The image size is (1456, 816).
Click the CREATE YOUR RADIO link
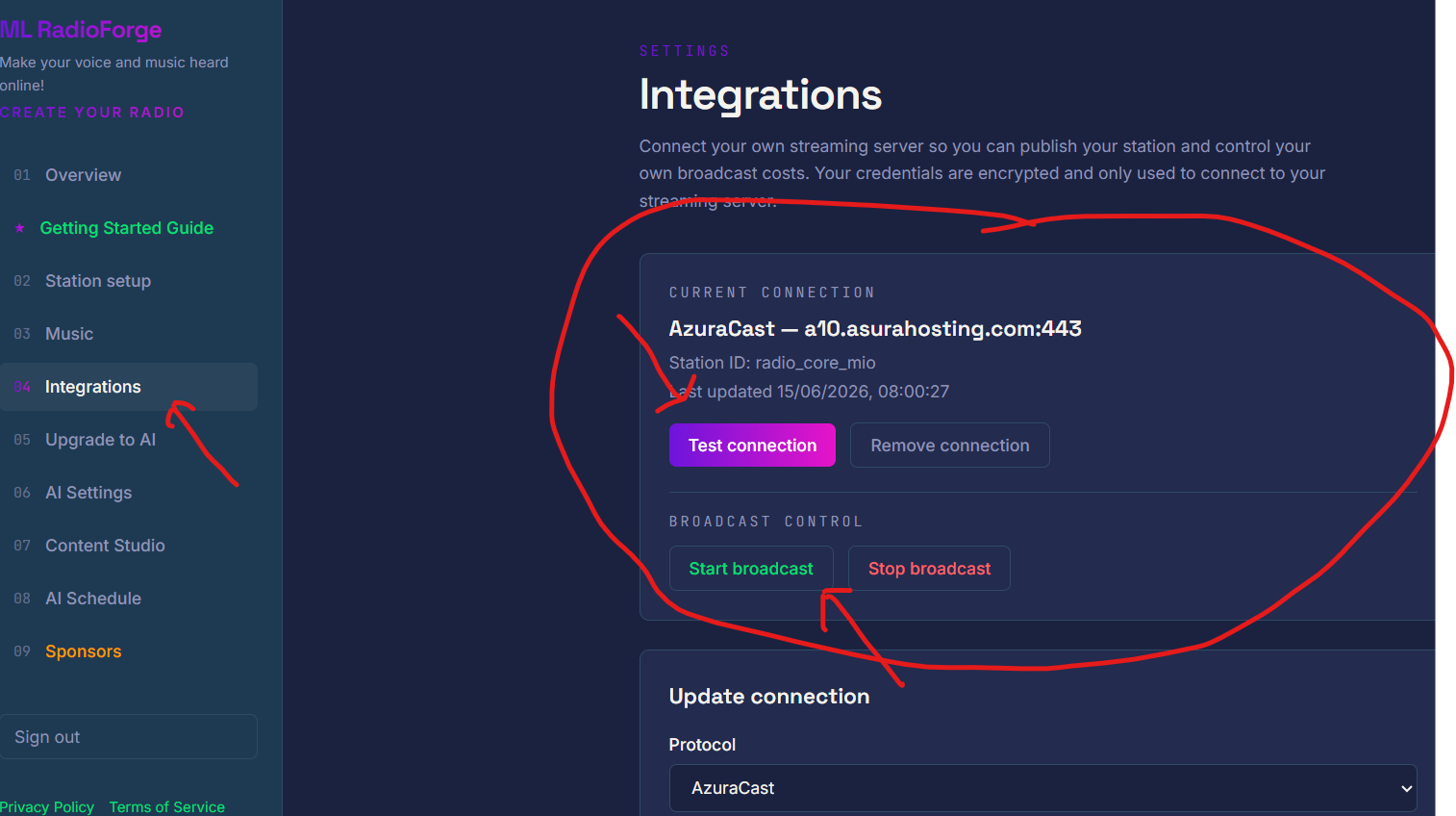coord(92,113)
